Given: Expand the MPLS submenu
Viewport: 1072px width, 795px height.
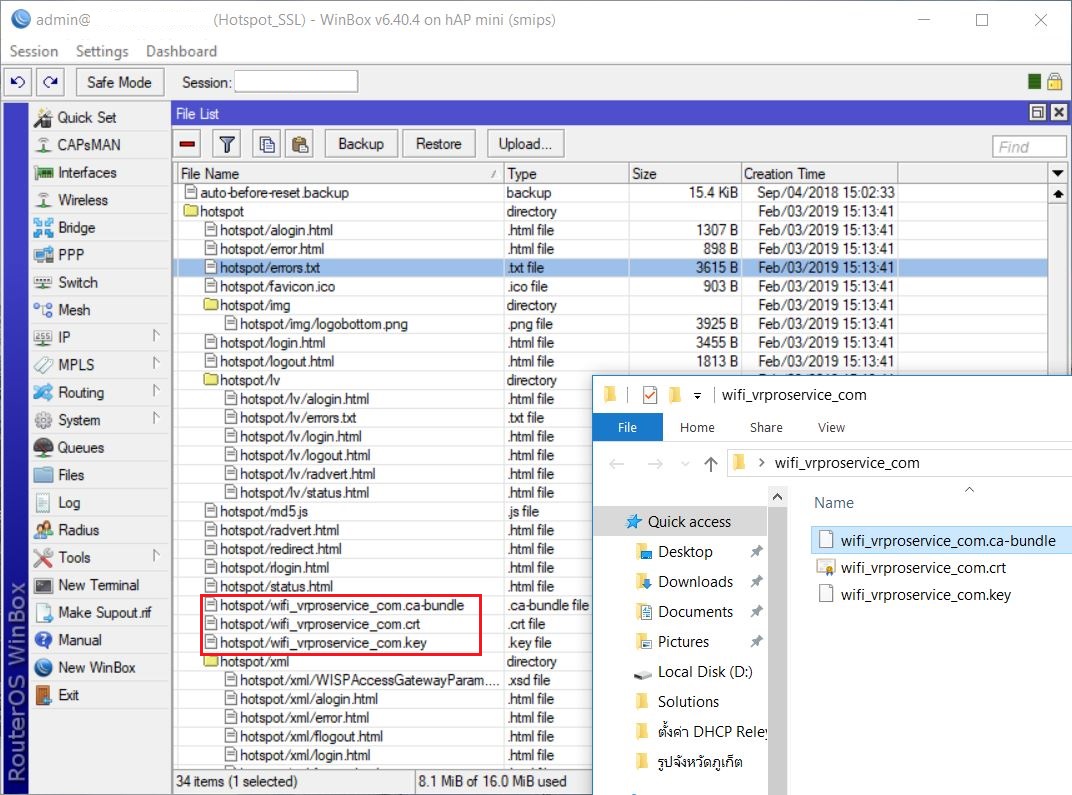Looking at the screenshot, I should coord(157,364).
